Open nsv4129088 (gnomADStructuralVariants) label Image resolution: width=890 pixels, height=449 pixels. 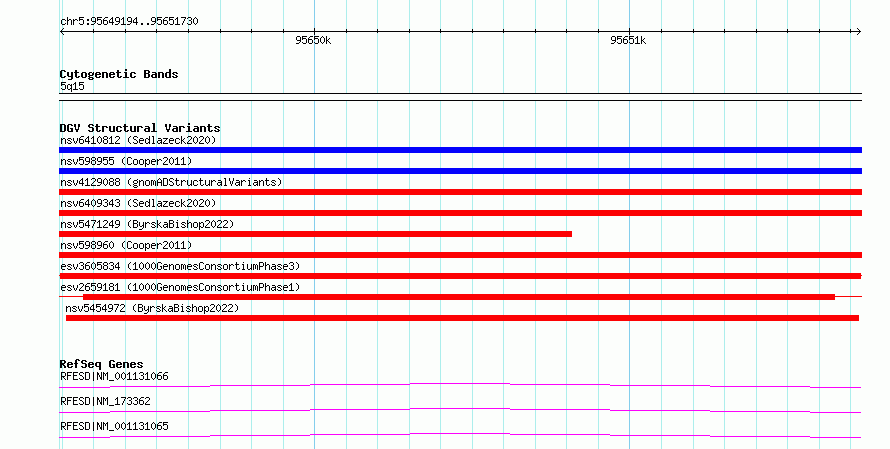click(x=171, y=182)
